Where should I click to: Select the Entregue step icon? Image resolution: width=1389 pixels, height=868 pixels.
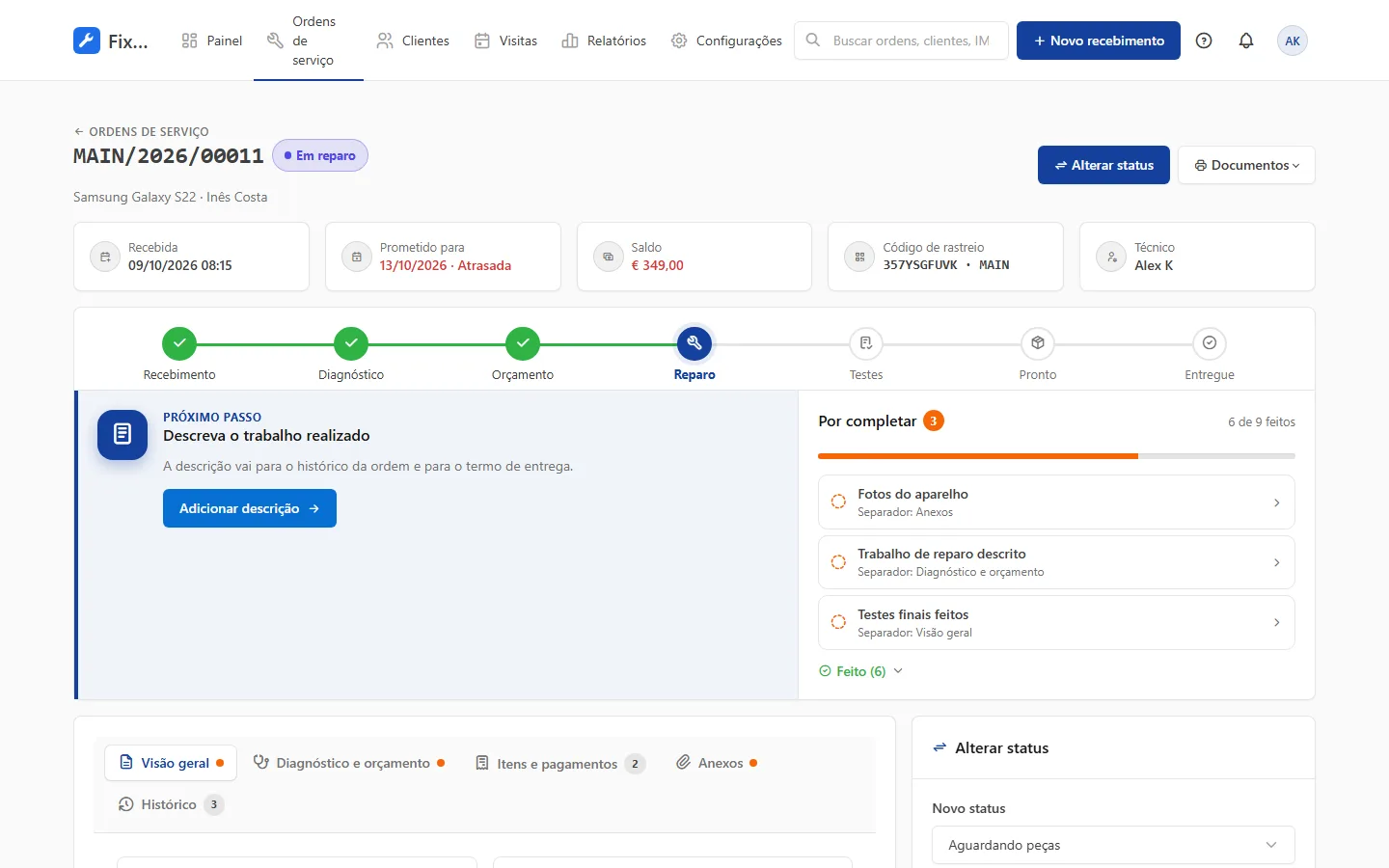point(1210,343)
